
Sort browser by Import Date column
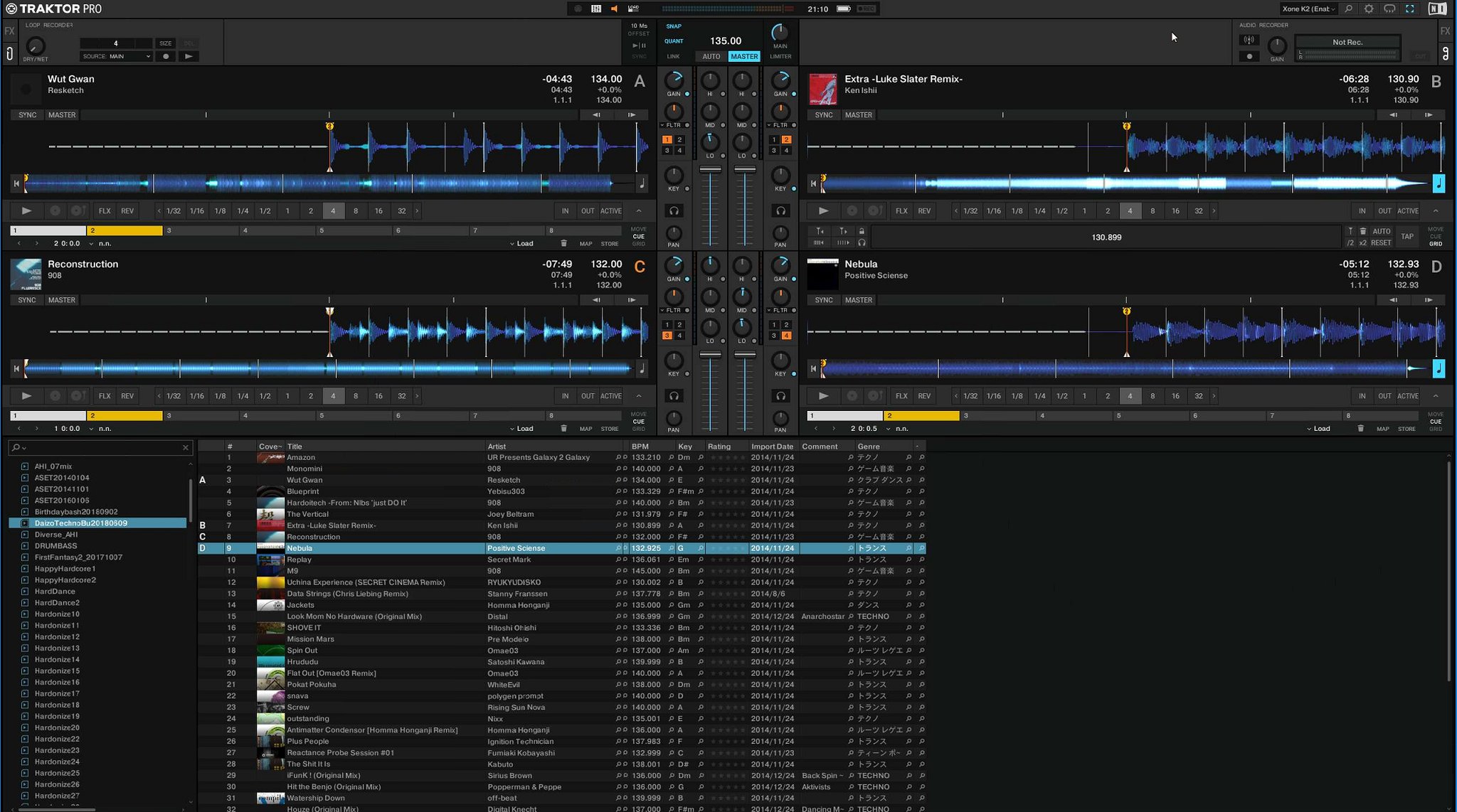773,447
